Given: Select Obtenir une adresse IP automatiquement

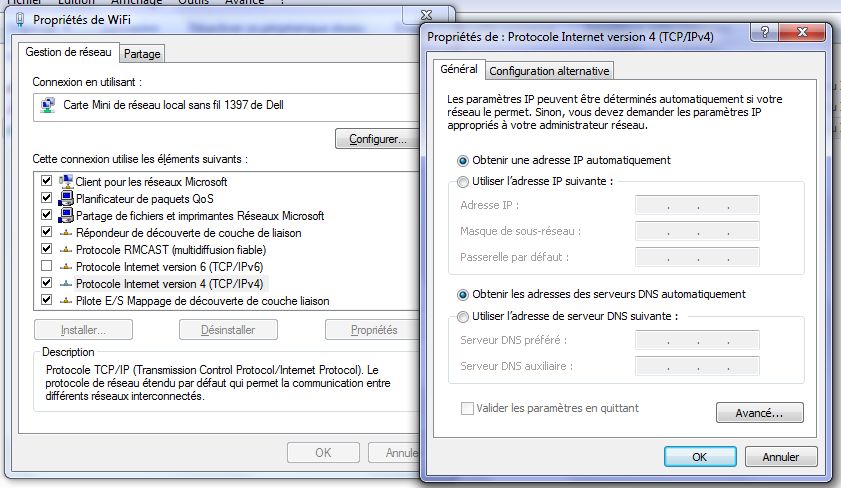Looking at the screenshot, I should coord(462,160).
